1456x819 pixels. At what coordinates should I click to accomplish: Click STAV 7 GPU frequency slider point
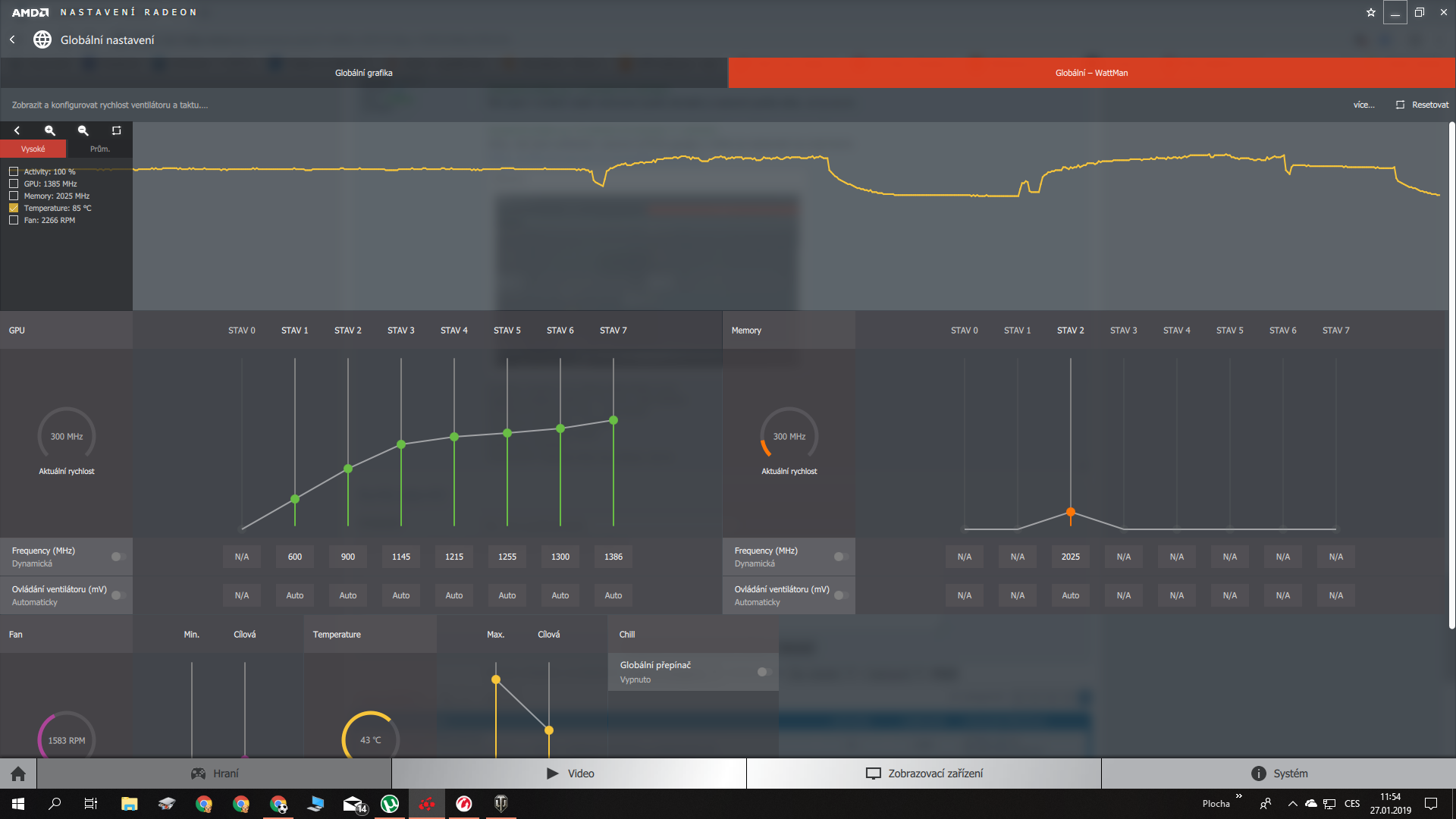click(x=613, y=420)
